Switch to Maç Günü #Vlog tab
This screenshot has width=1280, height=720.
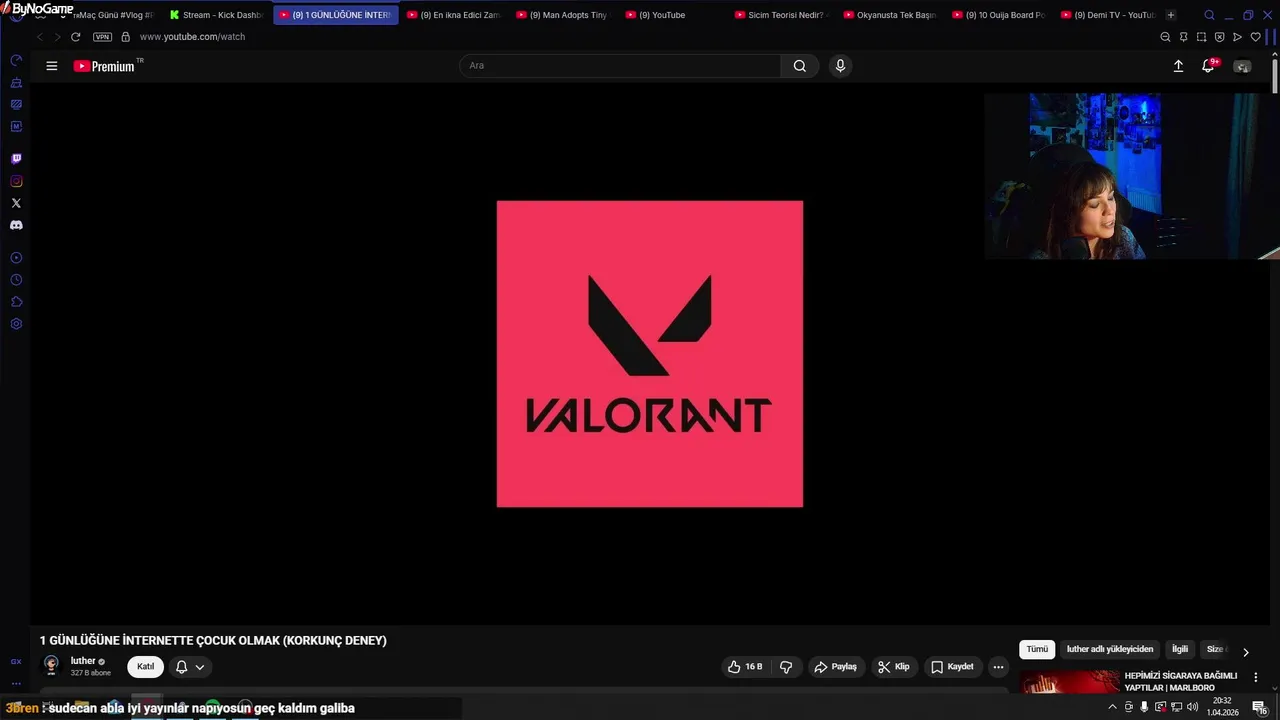(110, 15)
